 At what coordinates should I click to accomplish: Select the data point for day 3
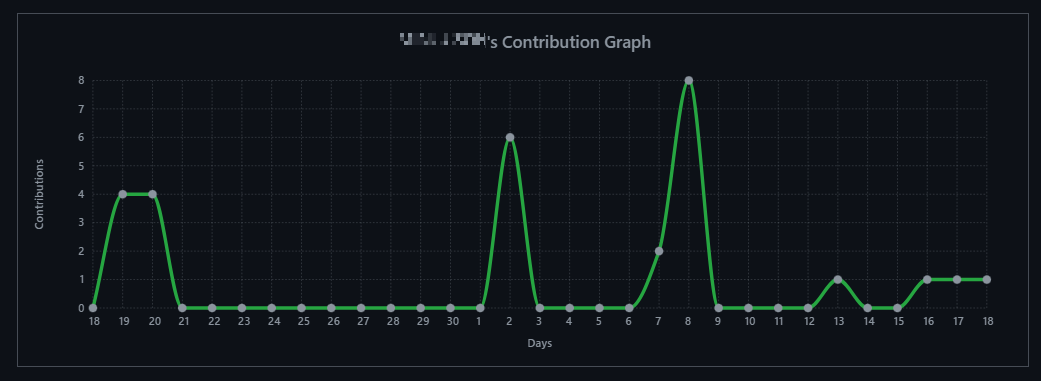click(x=540, y=308)
